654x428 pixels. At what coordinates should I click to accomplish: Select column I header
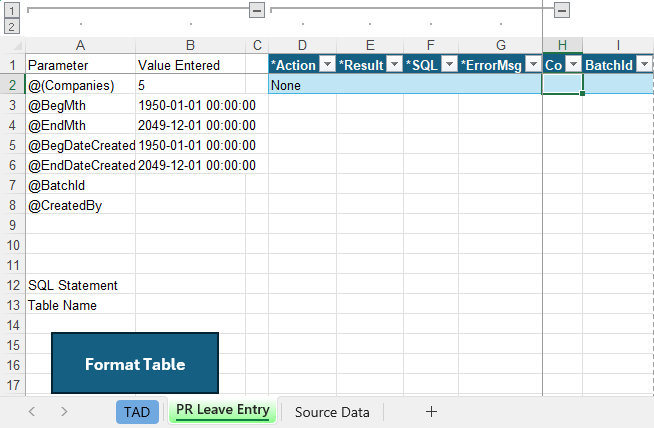tap(618, 45)
